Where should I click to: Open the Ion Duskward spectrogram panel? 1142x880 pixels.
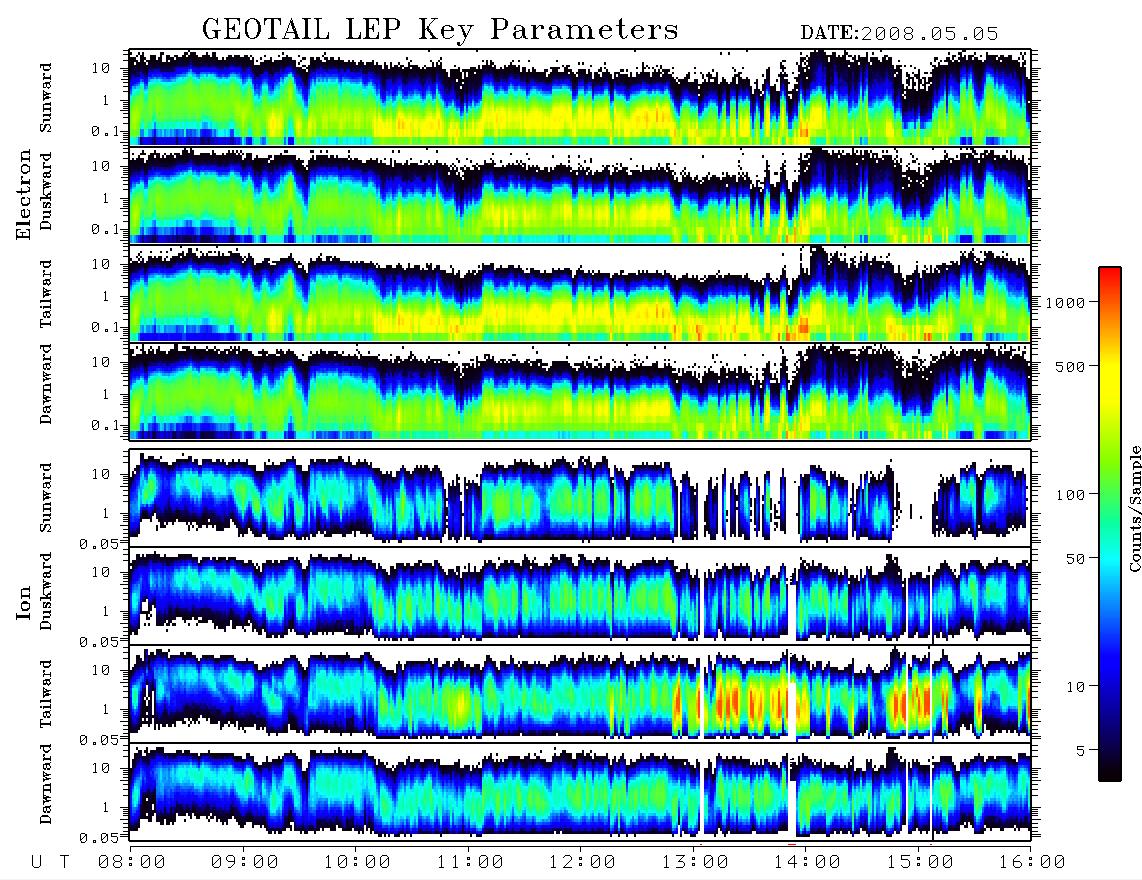coord(580,596)
